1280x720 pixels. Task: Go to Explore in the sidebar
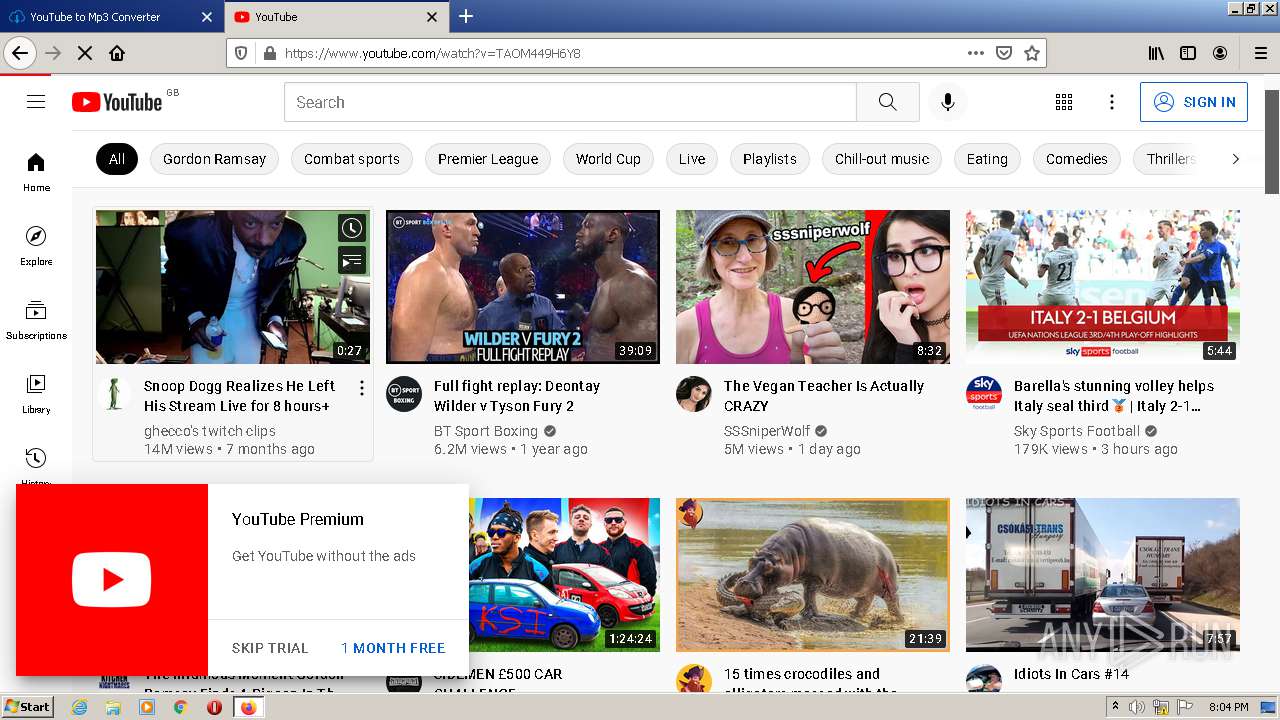click(x=36, y=245)
